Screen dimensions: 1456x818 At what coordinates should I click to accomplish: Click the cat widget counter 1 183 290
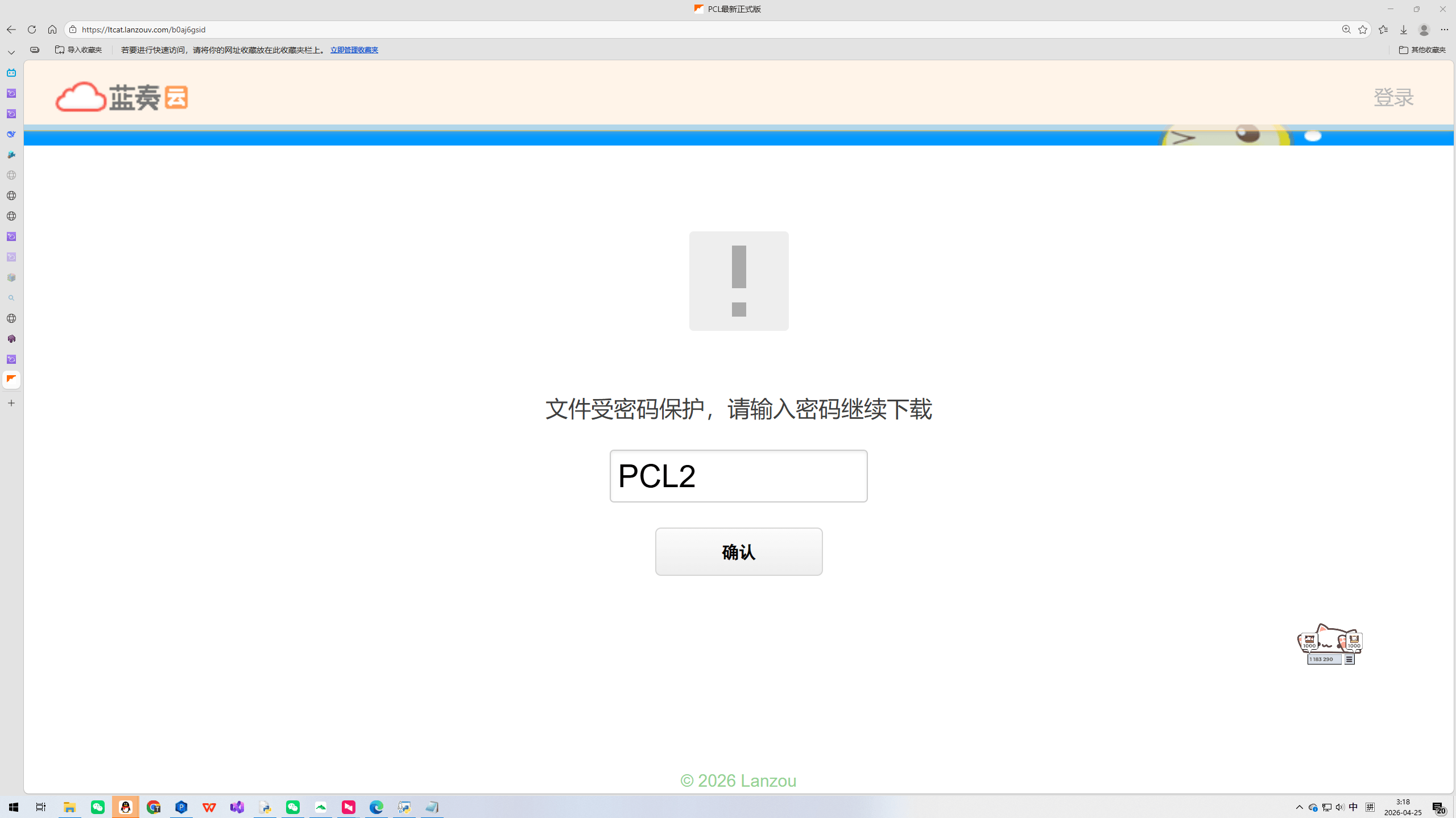point(1324,659)
